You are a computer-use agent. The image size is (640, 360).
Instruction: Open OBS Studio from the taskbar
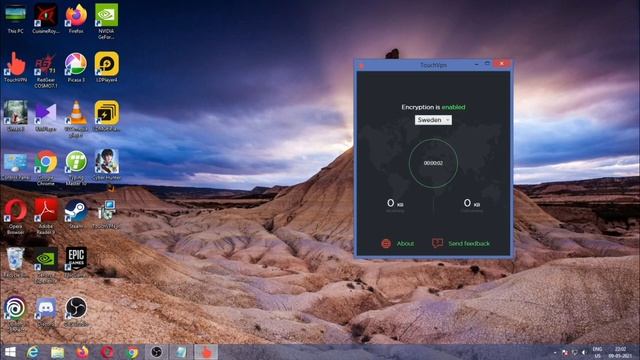[156, 352]
